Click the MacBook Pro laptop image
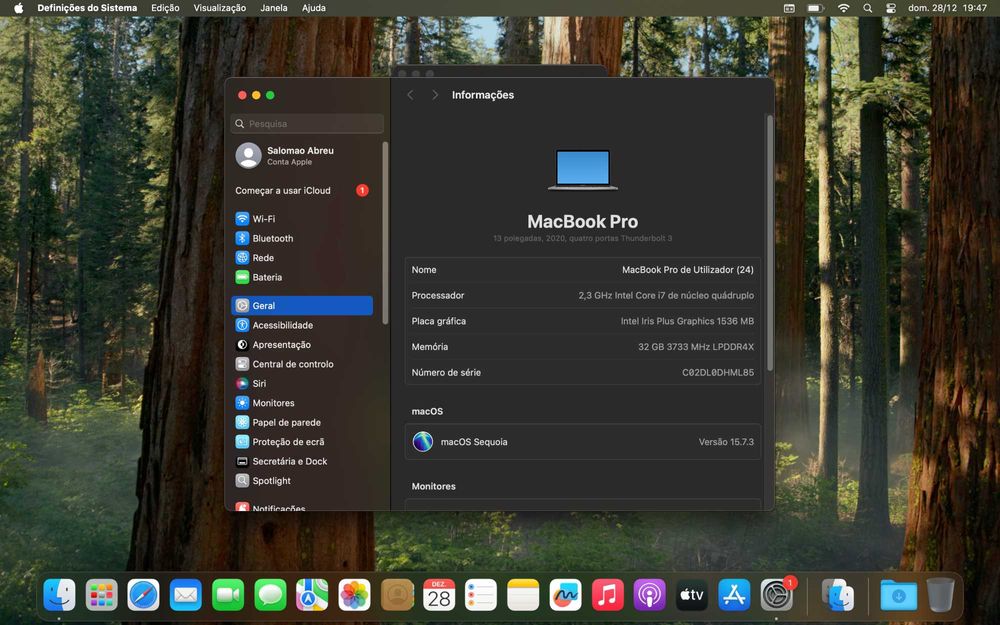This screenshot has width=1000, height=625. coord(583,170)
